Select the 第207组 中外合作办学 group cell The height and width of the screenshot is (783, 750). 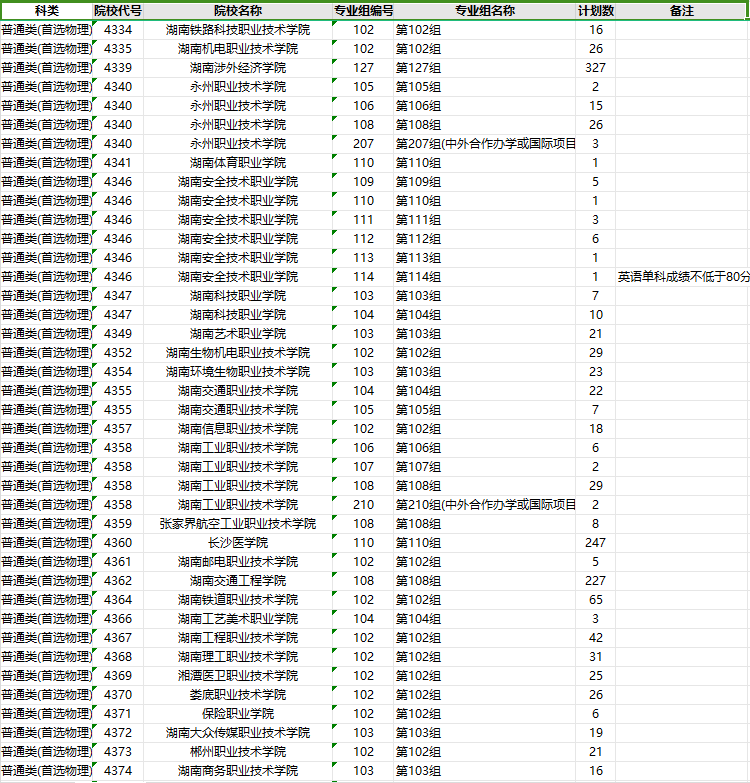[485, 144]
